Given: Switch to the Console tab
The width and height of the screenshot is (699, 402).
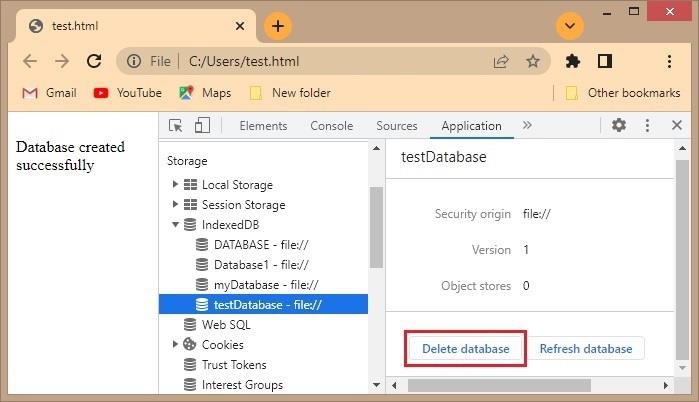Looking at the screenshot, I should pos(331,126).
